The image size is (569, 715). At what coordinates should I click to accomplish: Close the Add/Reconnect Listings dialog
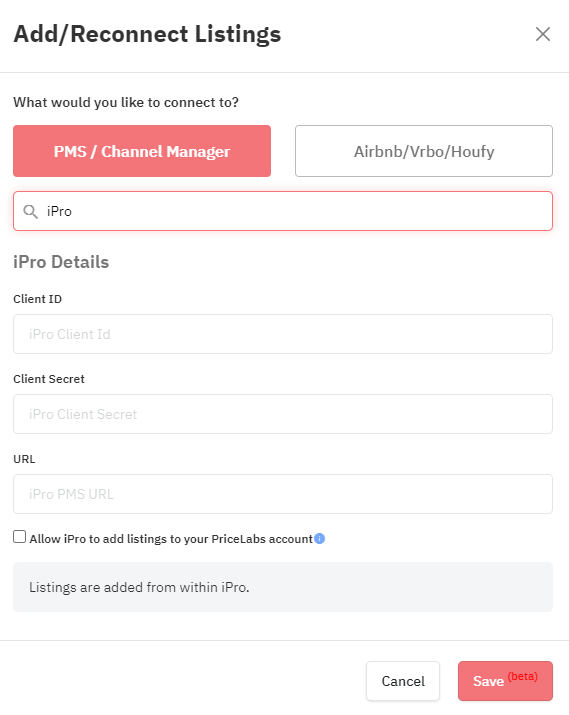point(543,34)
